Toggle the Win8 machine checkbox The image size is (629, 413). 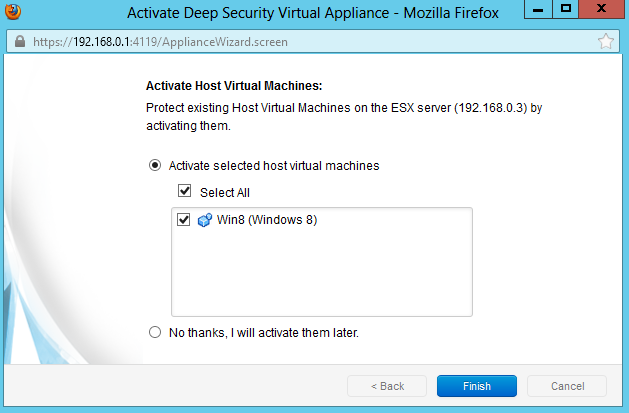pos(184,220)
